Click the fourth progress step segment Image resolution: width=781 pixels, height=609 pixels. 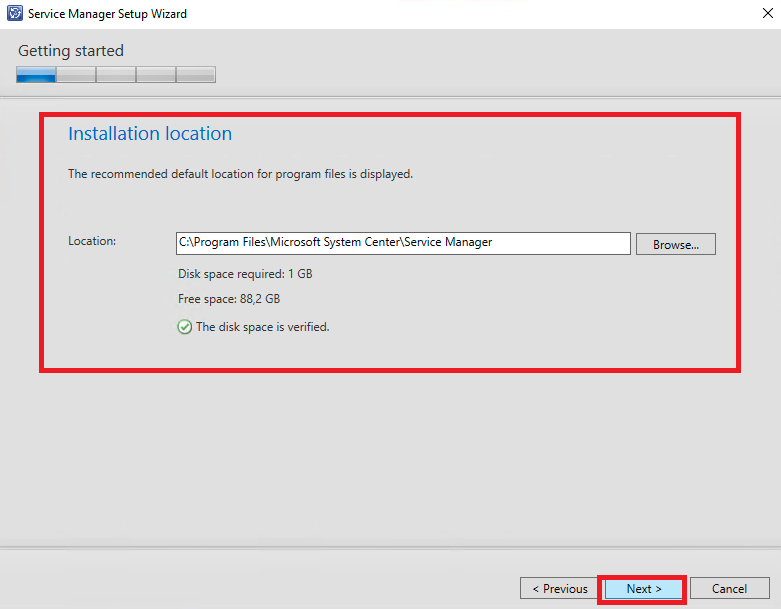156,75
